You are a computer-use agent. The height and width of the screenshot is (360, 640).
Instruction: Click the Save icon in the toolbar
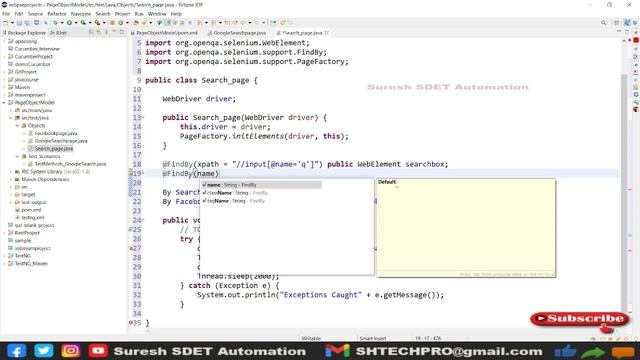(19, 23)
